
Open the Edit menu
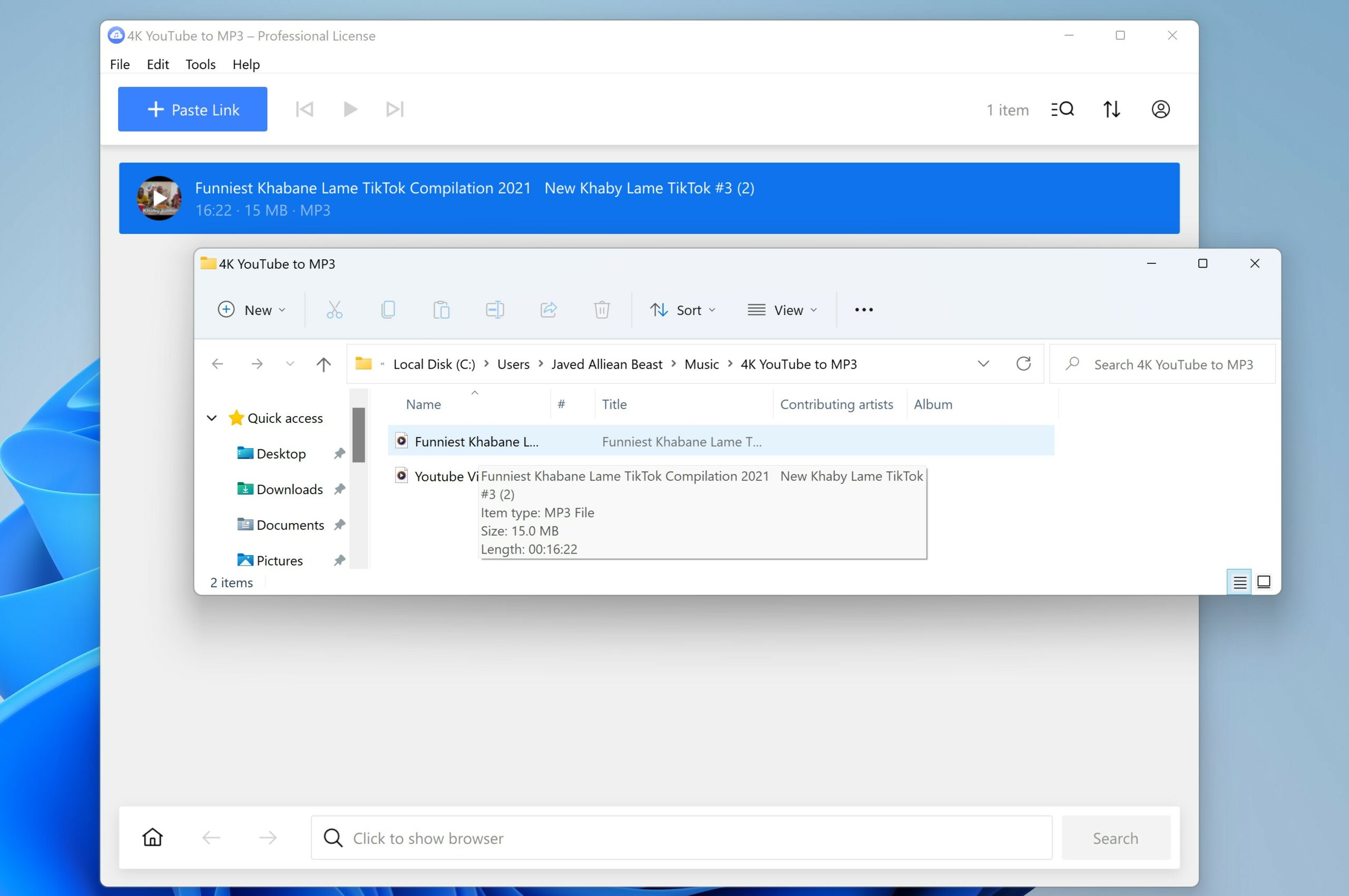coord(158,64)
